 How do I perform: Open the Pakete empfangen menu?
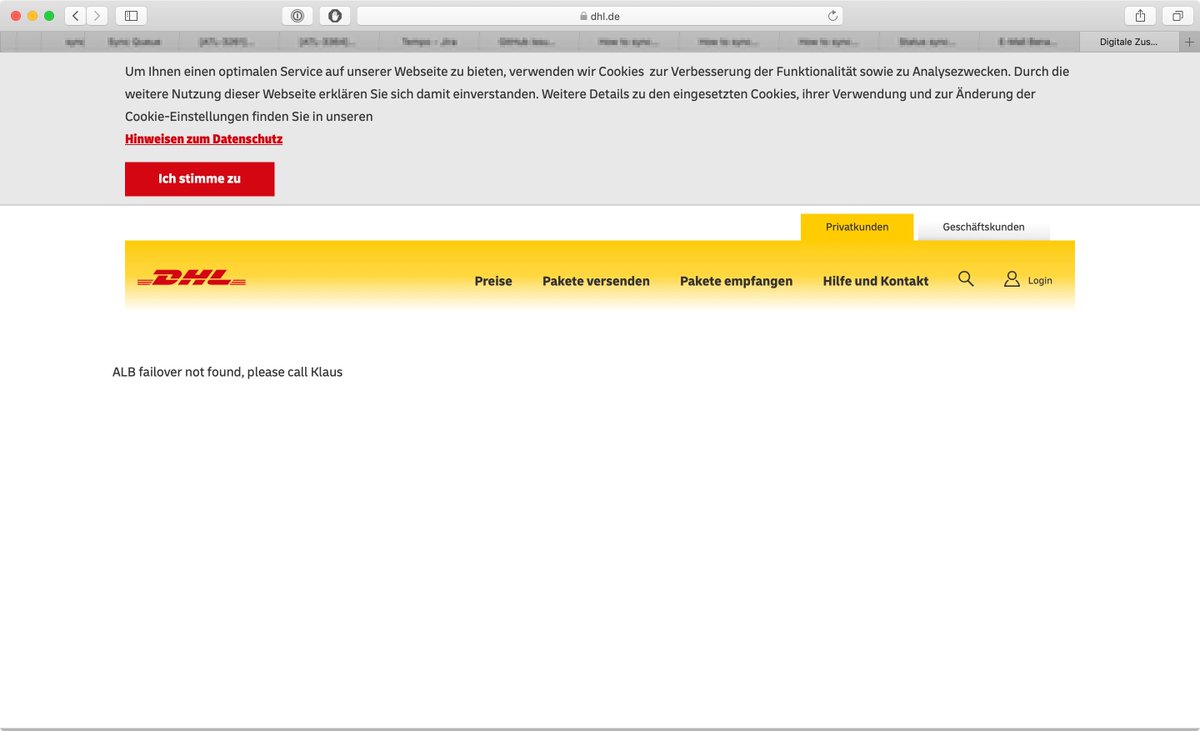[736, 281]
